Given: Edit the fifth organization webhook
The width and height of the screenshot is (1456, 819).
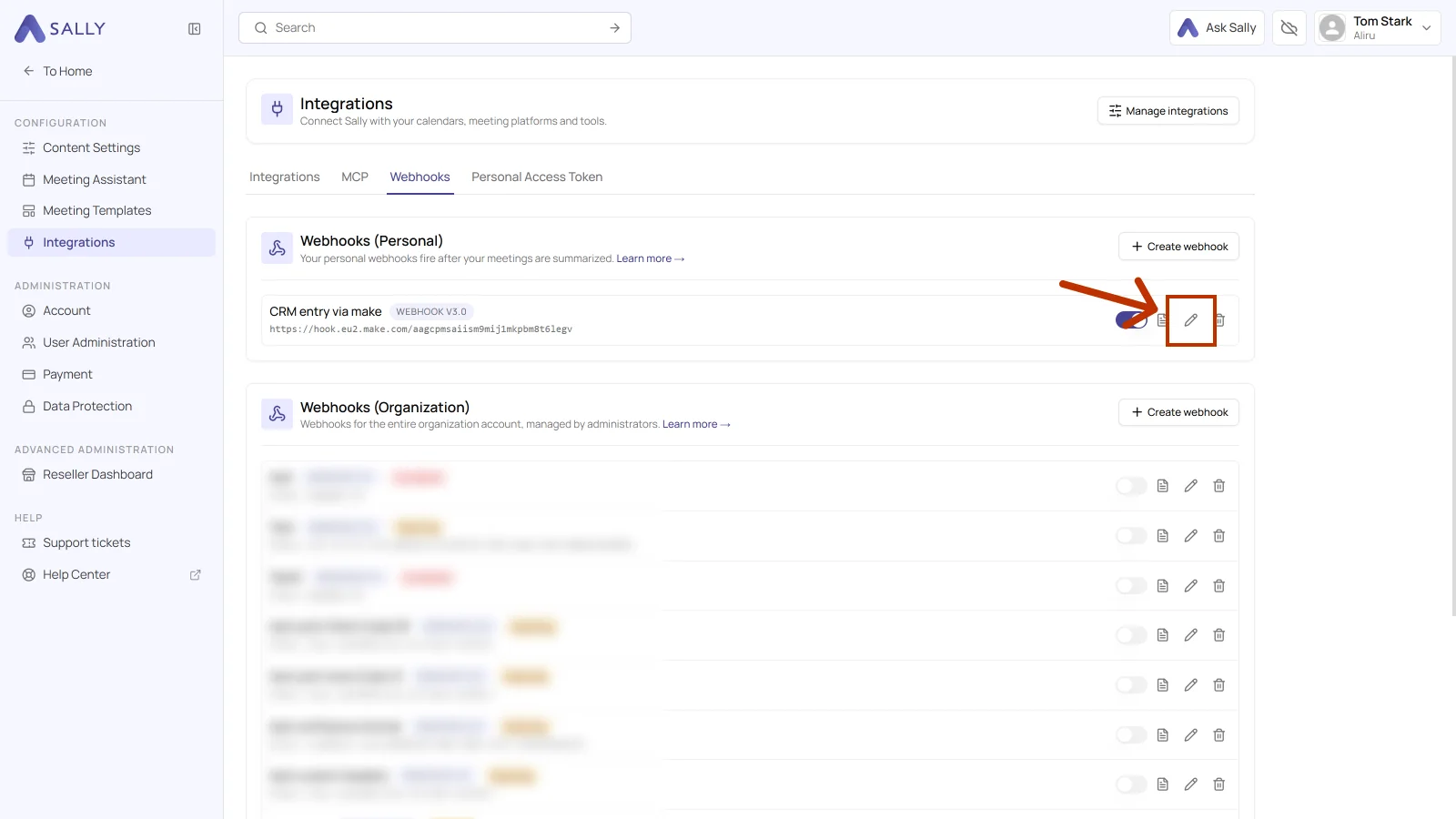Looking at the screenshot, I should pos(1190,685).
